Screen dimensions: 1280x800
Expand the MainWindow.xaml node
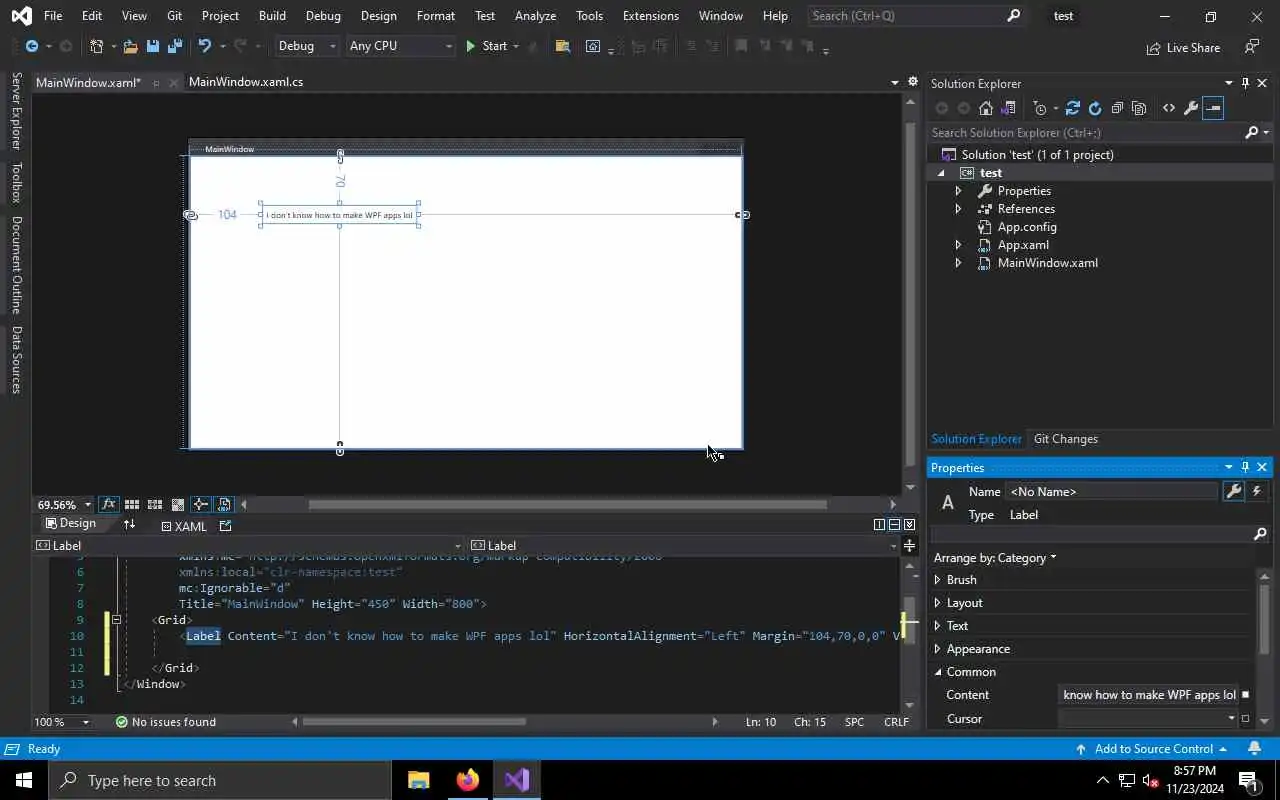click(x=958, y=263)
